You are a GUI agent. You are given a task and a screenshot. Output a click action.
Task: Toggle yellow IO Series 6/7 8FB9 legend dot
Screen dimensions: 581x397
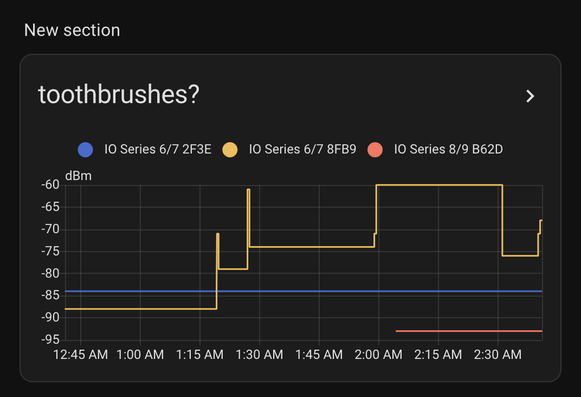[x=230, y=150]
